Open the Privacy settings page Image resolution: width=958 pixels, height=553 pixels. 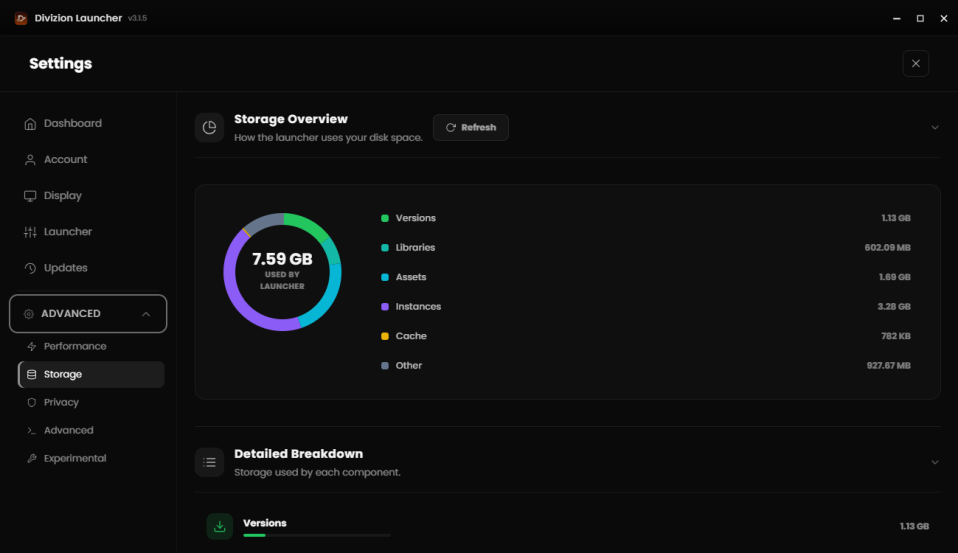tap(61, 402)
